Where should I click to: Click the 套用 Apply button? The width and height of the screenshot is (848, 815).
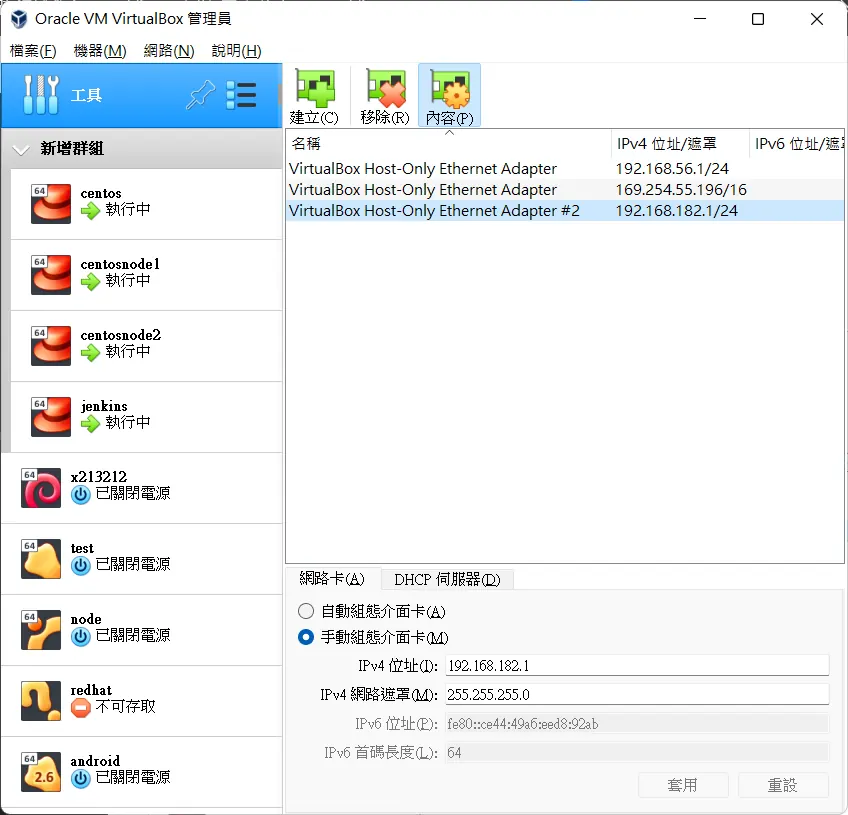683,785
